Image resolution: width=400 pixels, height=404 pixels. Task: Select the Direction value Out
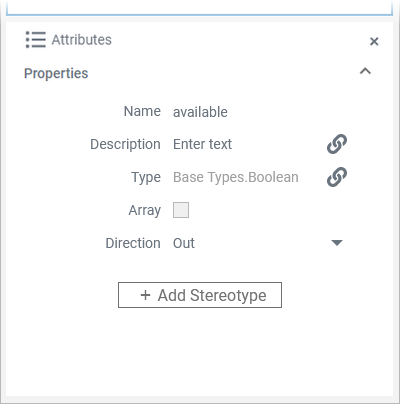[x=184, y=243]
